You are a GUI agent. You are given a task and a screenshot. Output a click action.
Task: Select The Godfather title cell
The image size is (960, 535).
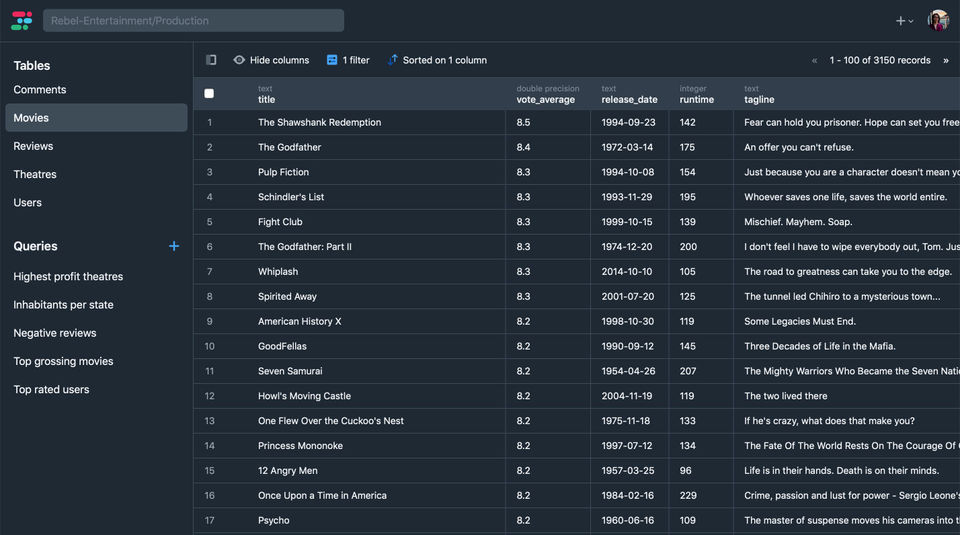point(290,147)
